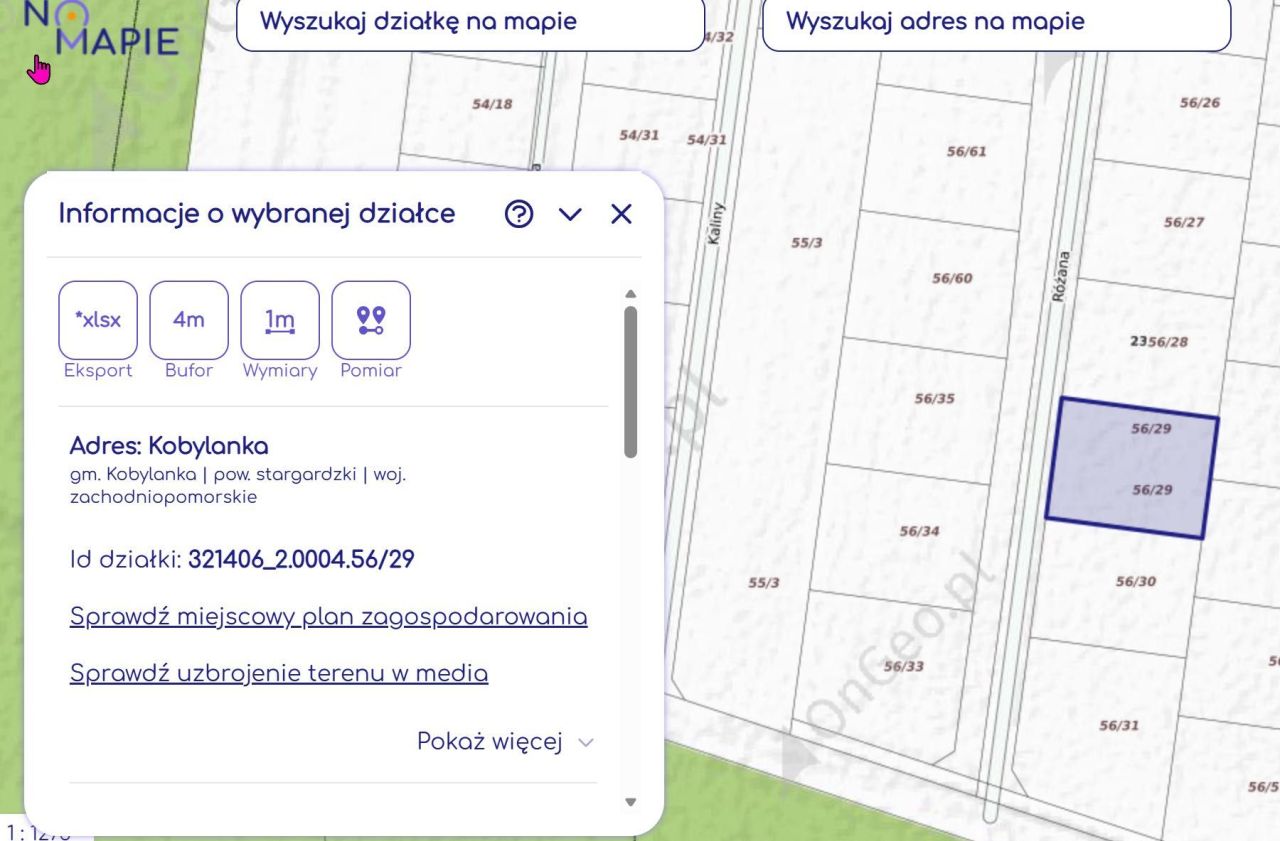Select parcel 56/61 on the map

click(966, 151)
